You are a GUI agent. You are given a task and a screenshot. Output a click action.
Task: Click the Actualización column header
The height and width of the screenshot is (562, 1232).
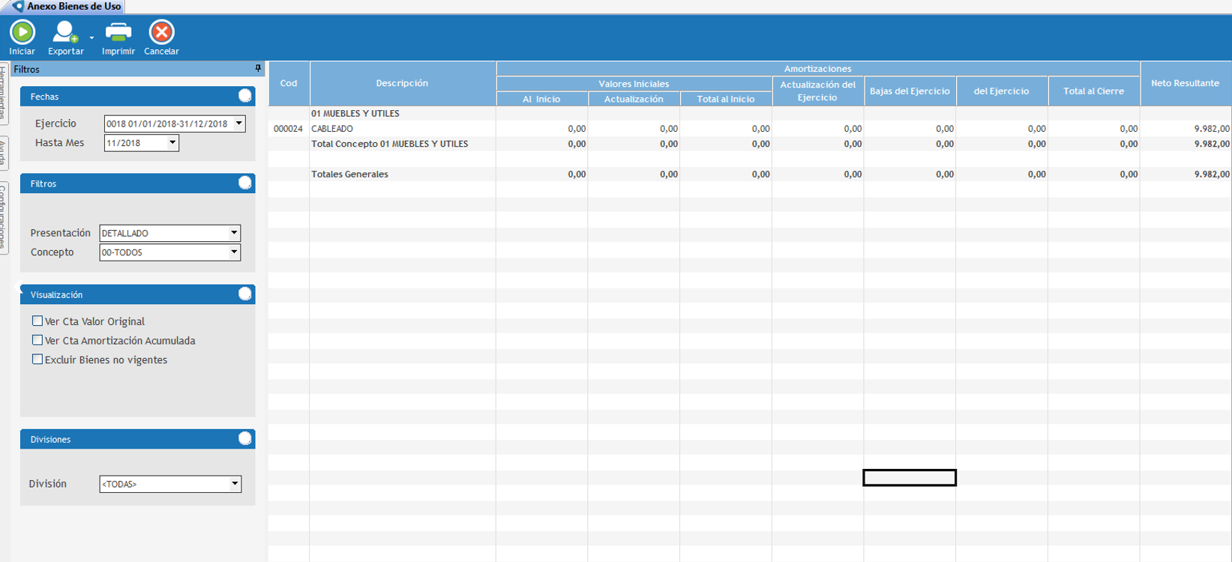pyautogui.click(x=634, y=99)
